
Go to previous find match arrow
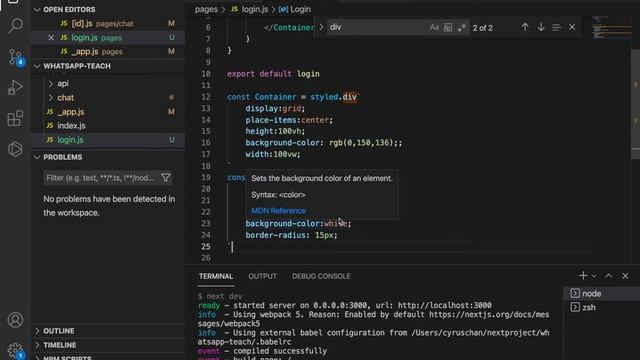pos(525,27)
